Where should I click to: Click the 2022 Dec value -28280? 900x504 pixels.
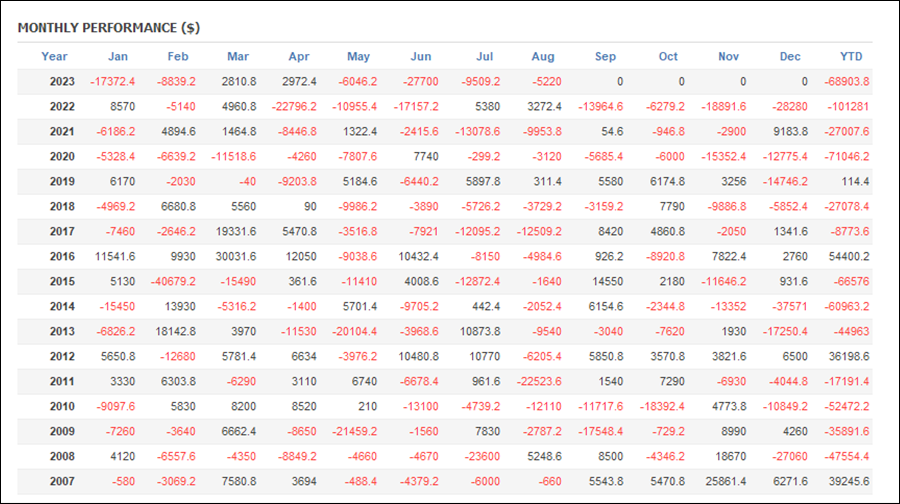coord(790,107)
